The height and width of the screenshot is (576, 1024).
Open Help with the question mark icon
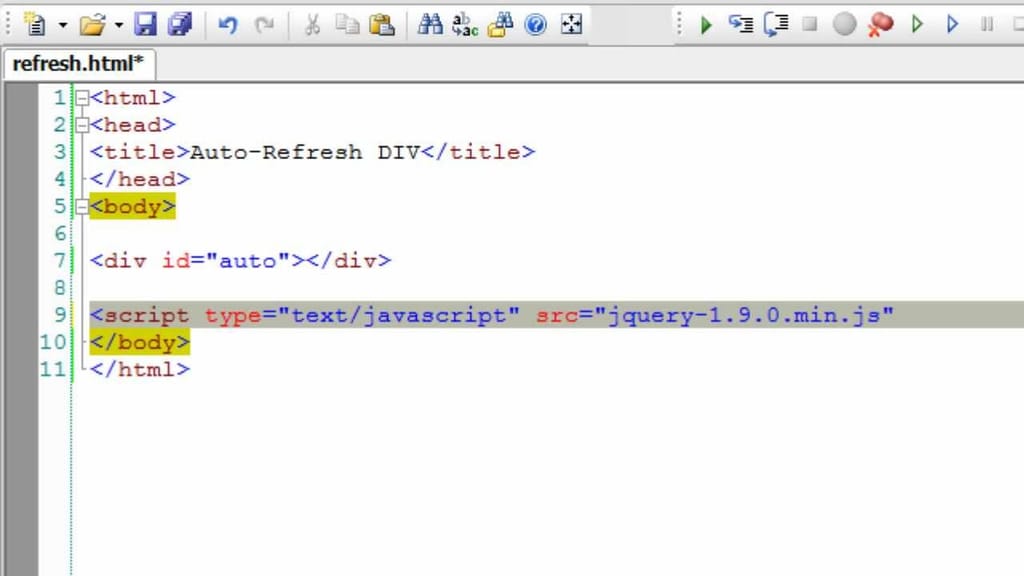point(536,25)
